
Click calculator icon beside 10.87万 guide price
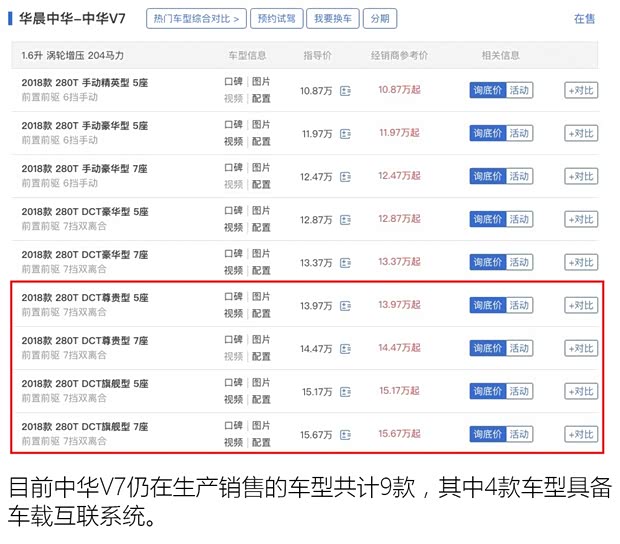(x=346, y=91)
